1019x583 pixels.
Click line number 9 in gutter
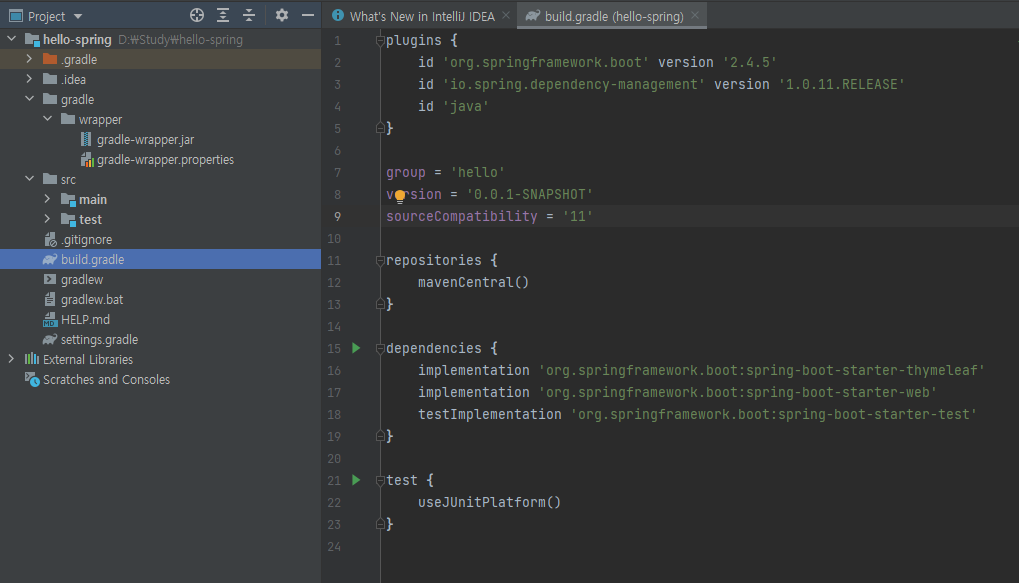click(x=337, y=216)
